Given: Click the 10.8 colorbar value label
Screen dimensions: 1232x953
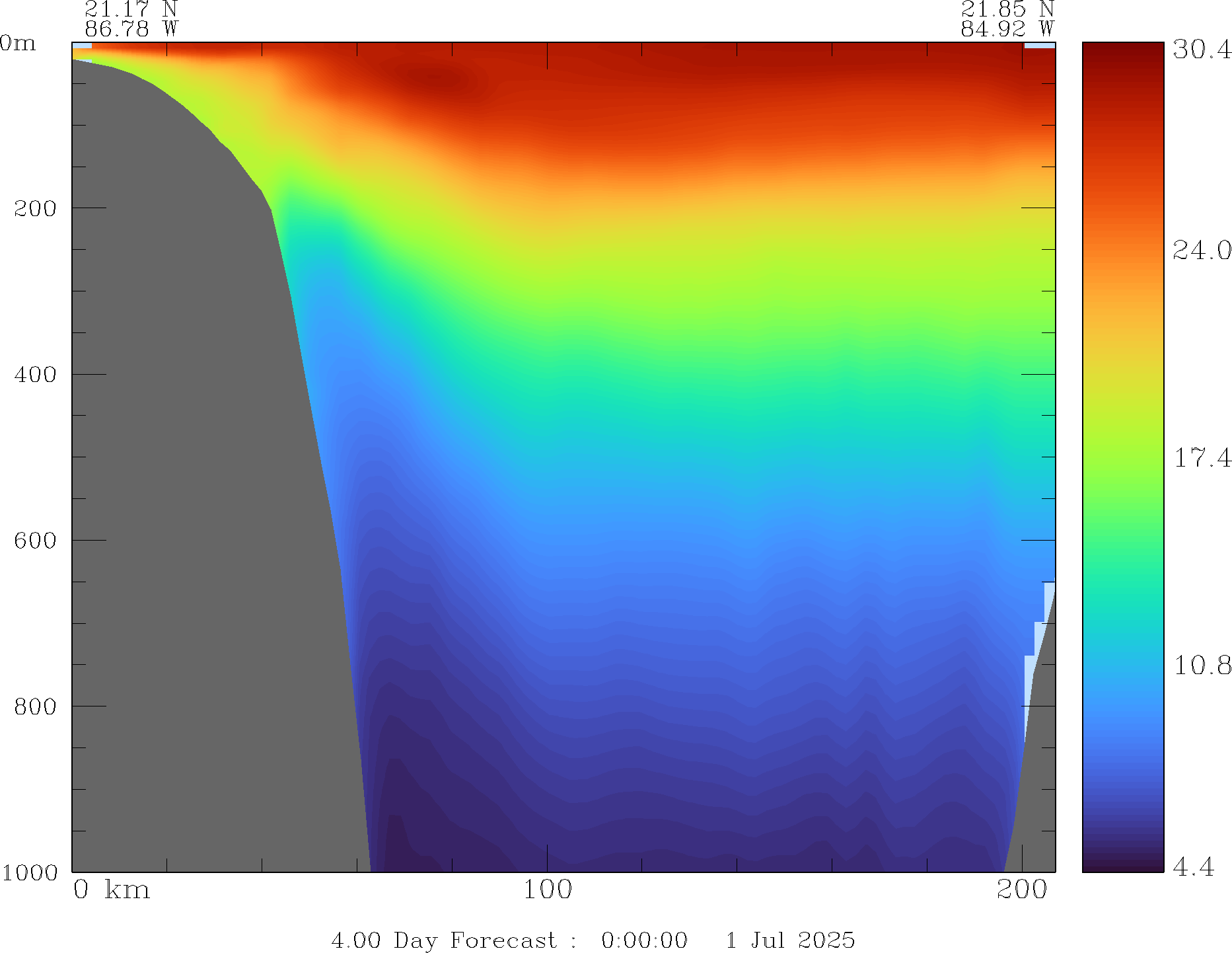Looking at the screenshot, I should [x=1202, y=666].
